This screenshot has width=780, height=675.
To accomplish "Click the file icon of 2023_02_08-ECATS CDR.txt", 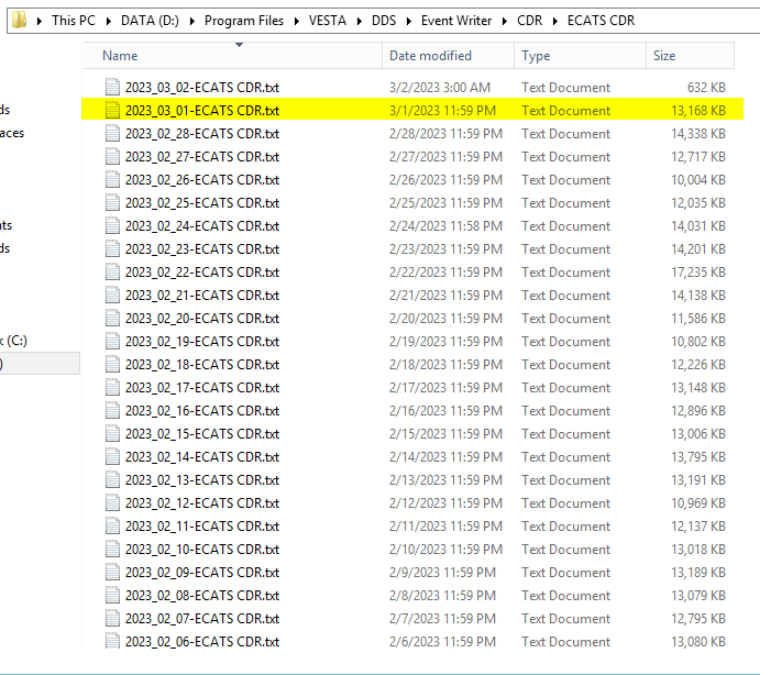I will coord(112,595).
